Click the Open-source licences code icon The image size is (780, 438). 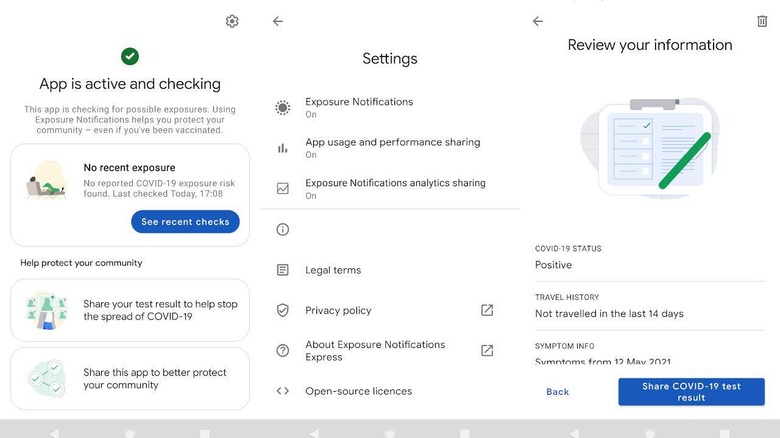click(283, 391)
